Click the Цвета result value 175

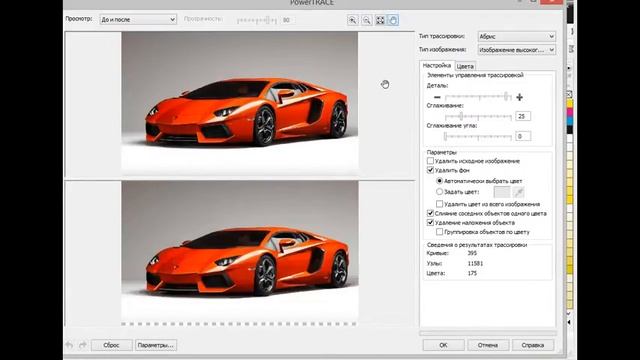pyautogui.click(x=472, y=273)
